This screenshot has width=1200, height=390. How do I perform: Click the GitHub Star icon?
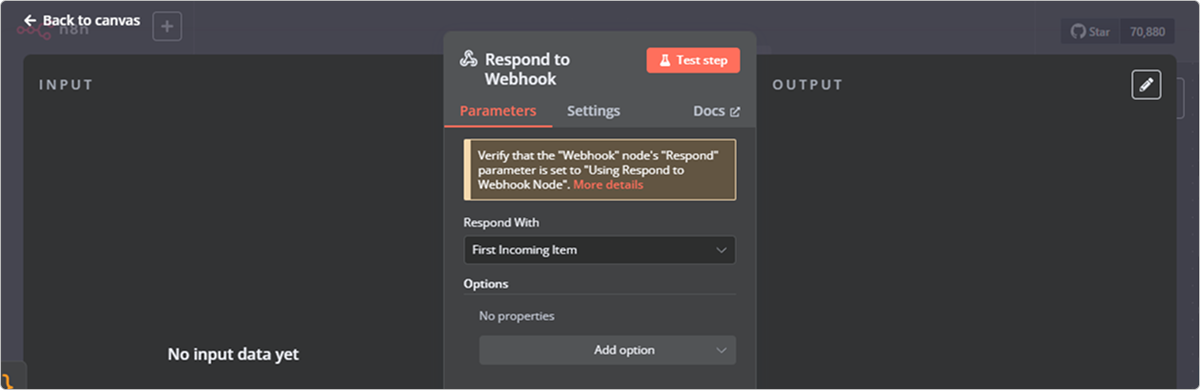coord(1078,32)
